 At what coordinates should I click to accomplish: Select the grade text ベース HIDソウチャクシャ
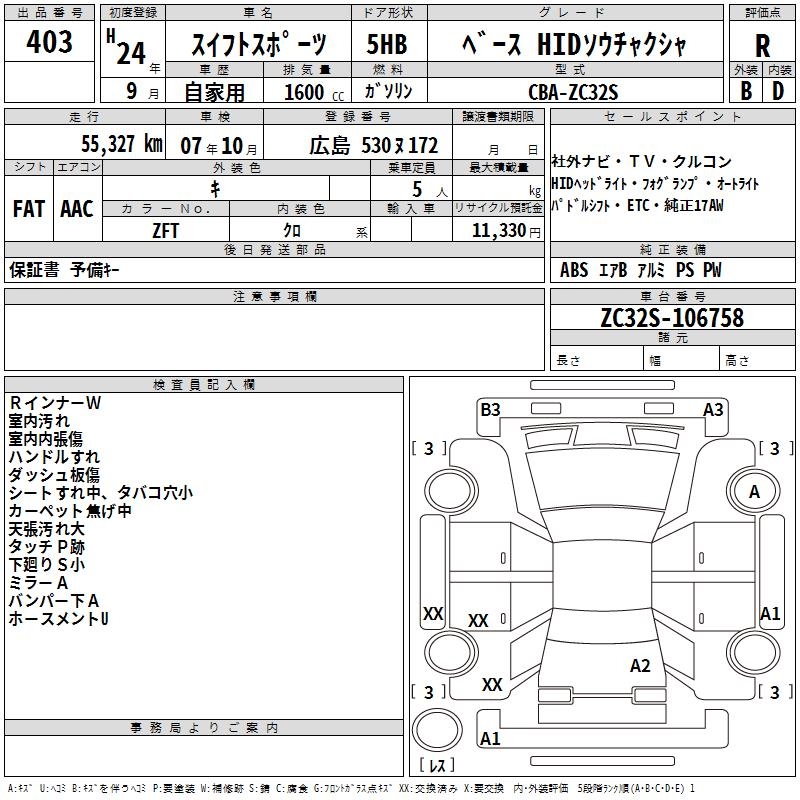pyautogui.click(x=574, y=44)
